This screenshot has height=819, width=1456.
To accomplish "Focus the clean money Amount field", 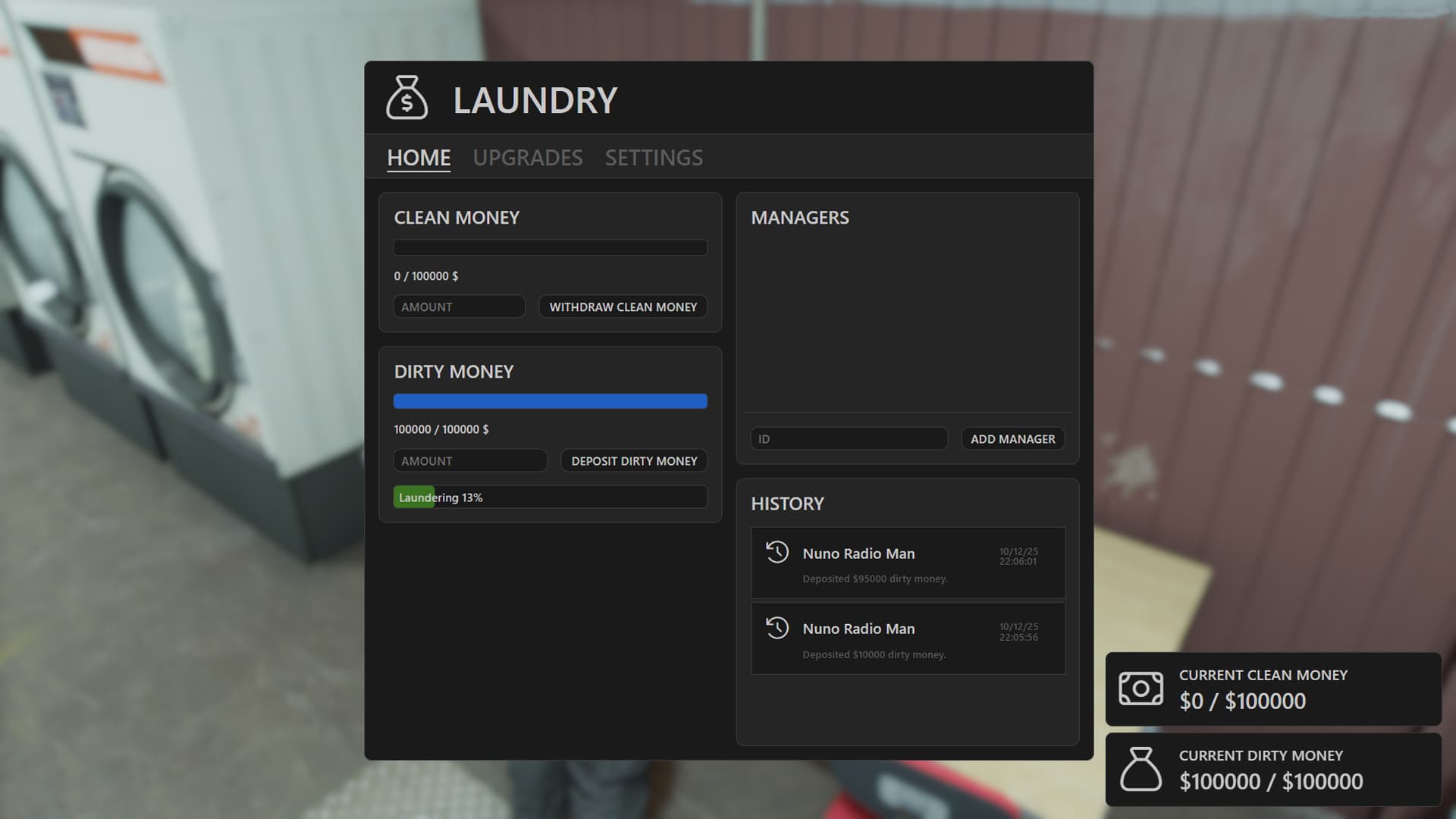I will point(459,307).
